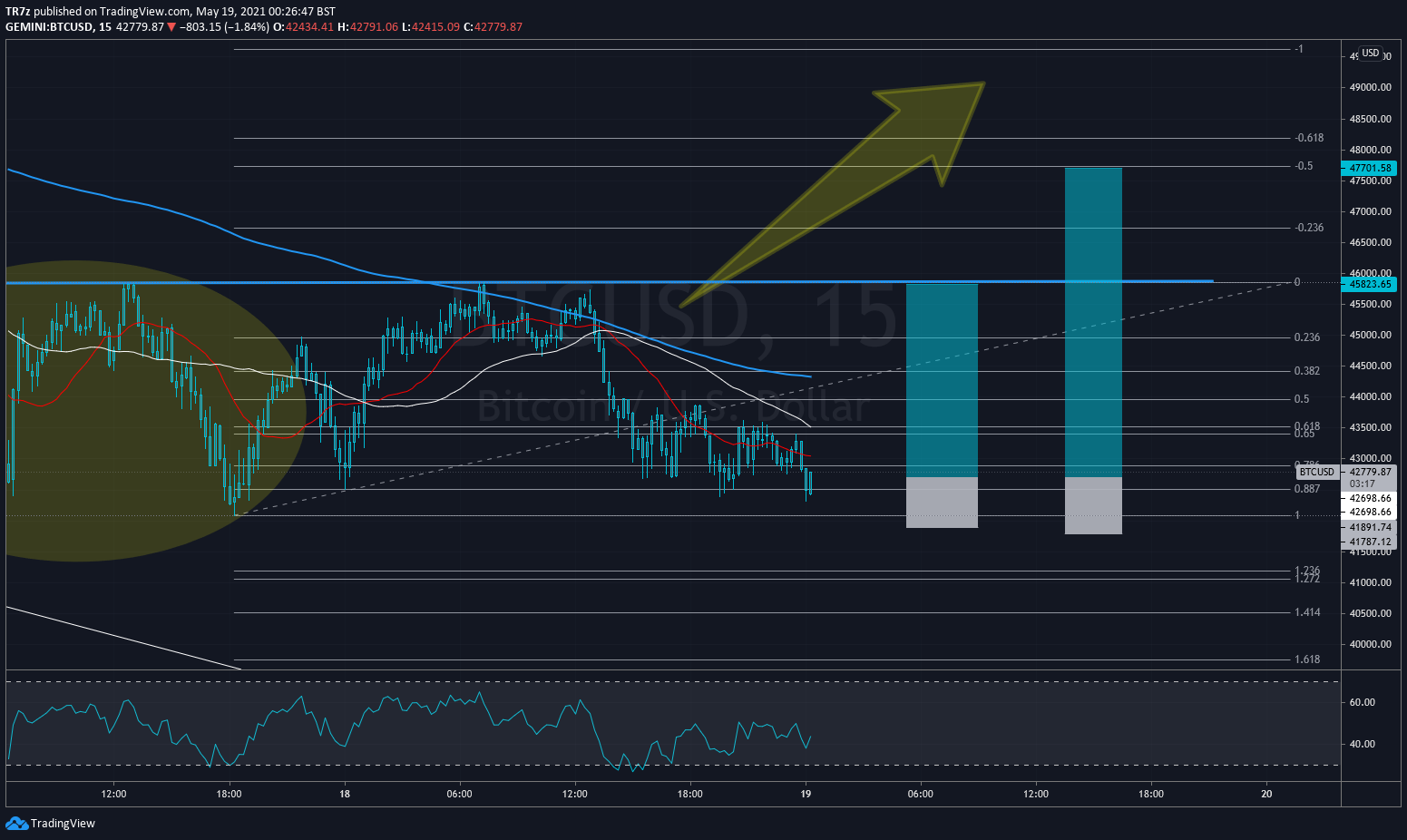Click the BTCUSD price line label

pyautogui.click(x=1316, y=472)
